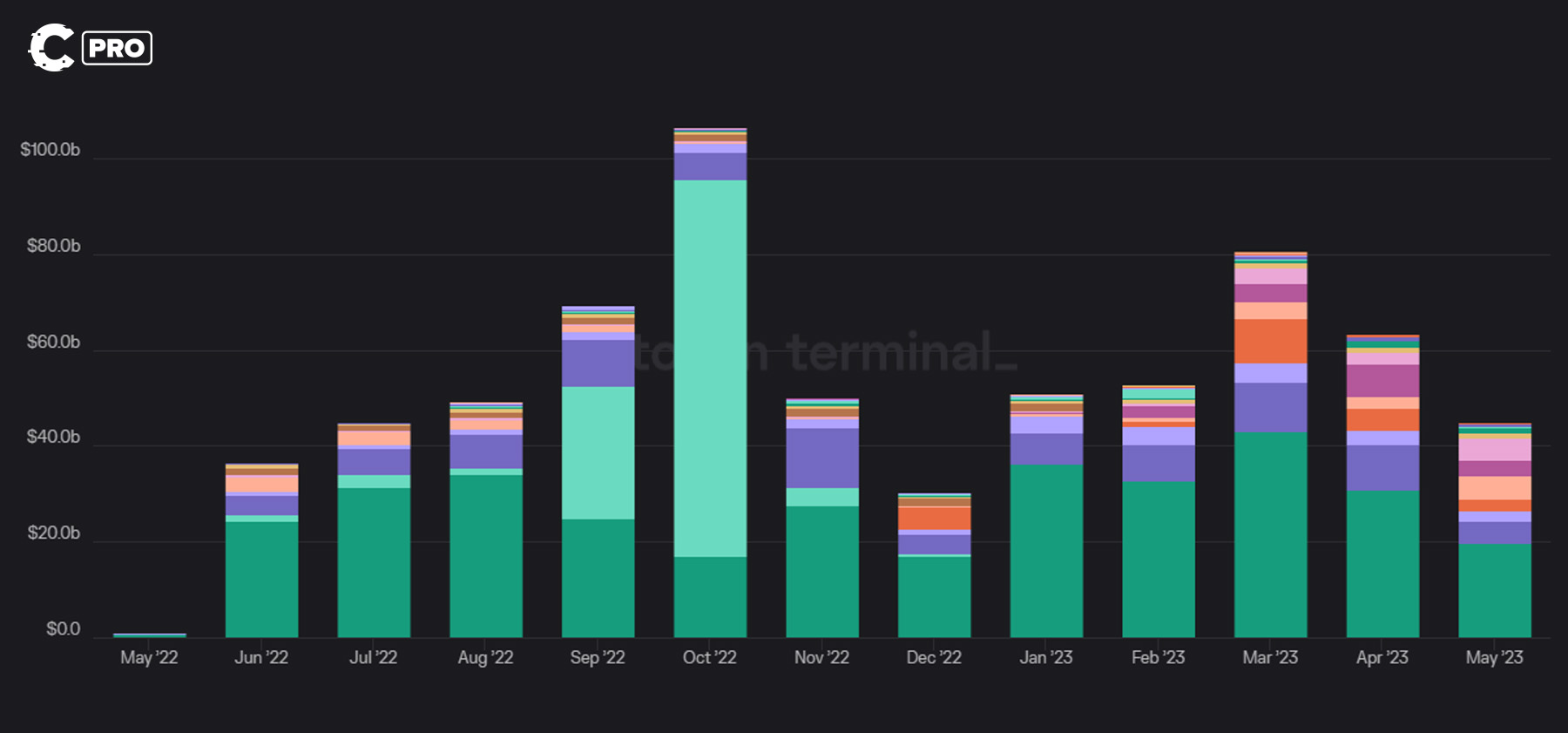1568x733 pixels.
Task: Select the dark green segment of Mar '23 bar
Action: tap(1270, 533)
